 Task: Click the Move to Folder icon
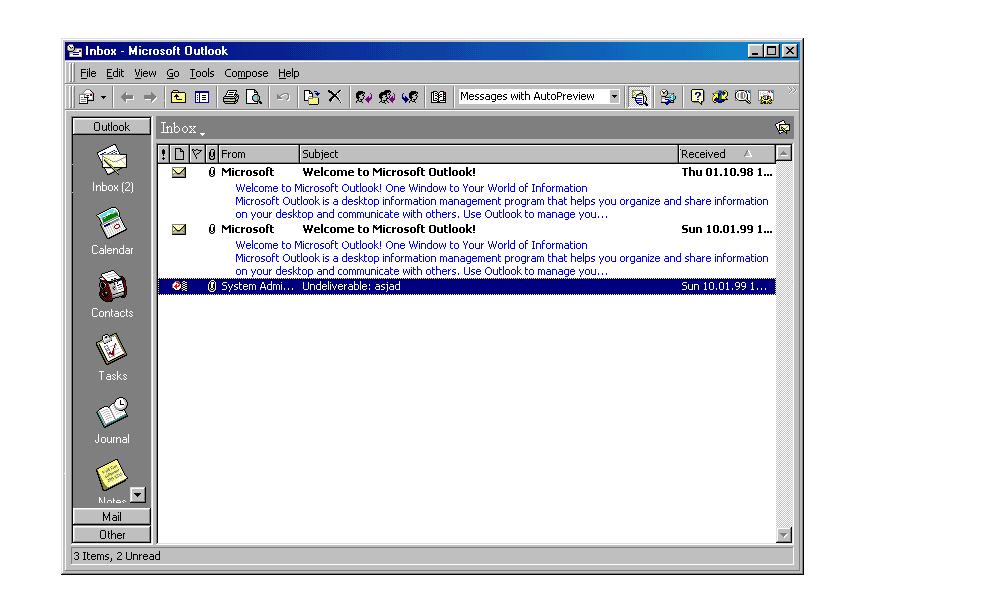312,97
